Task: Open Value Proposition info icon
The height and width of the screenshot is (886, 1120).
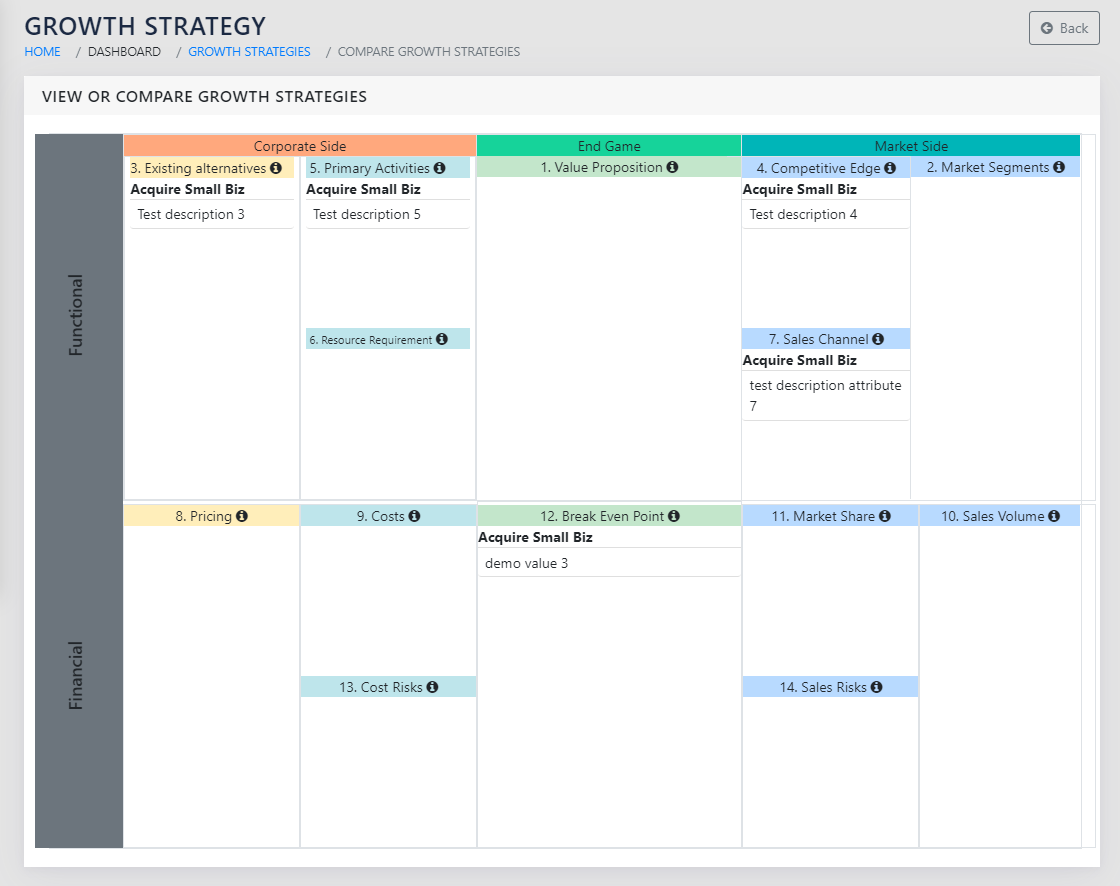Action: pyautogui.click(x=672, y=167)
